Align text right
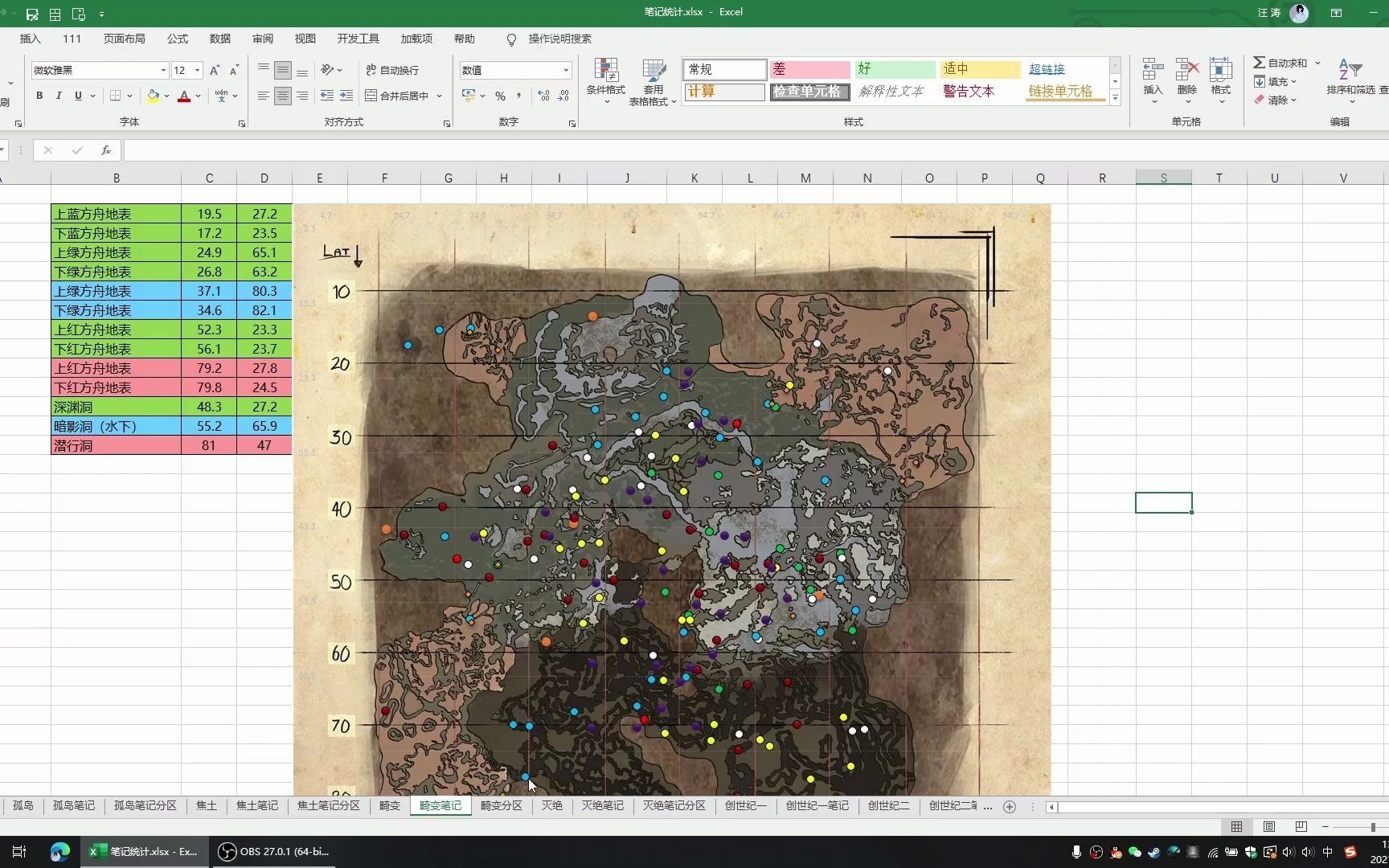 pyautogui.click(x=302, y=96)
